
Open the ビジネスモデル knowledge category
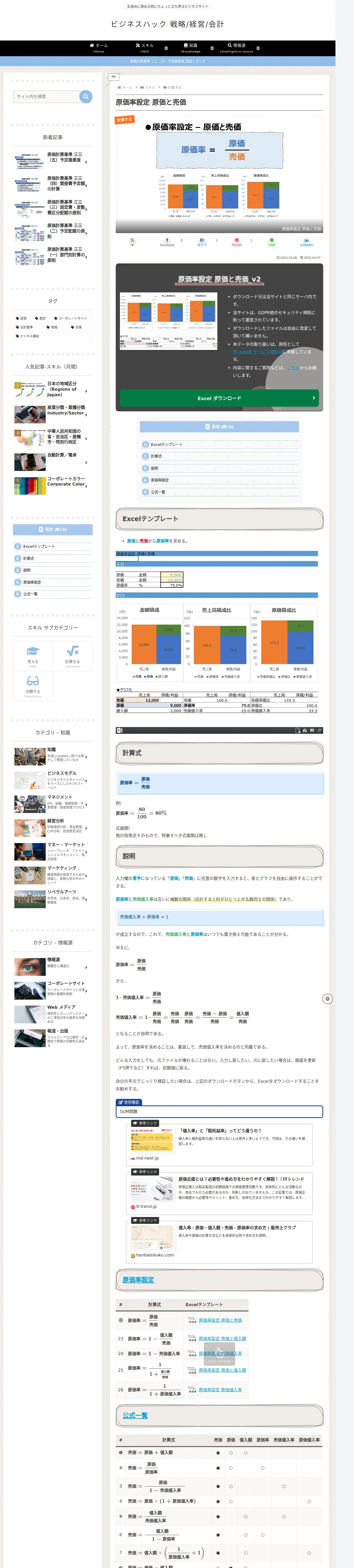53,781
